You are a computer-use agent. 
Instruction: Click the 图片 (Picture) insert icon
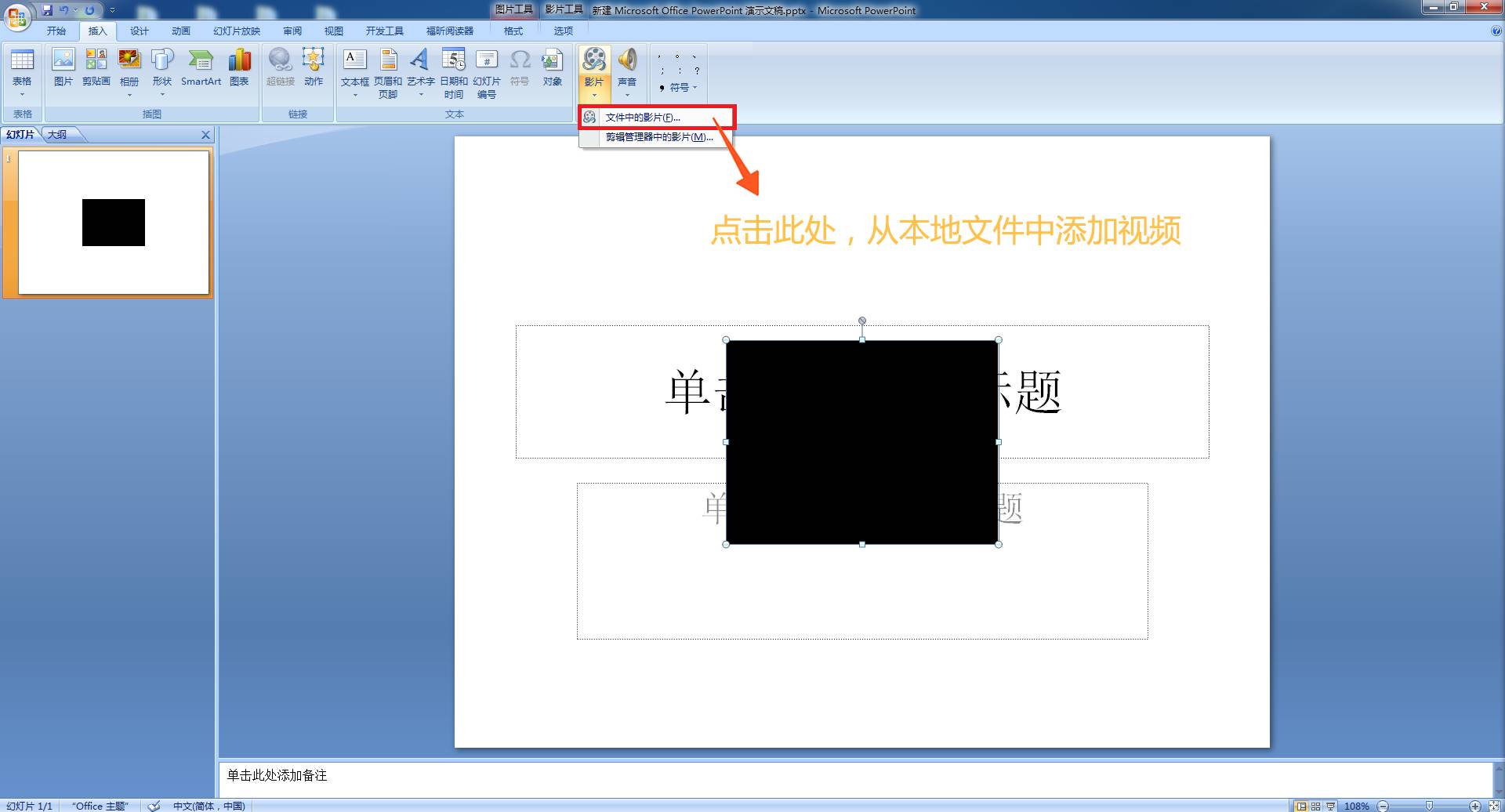click(63, 67)
